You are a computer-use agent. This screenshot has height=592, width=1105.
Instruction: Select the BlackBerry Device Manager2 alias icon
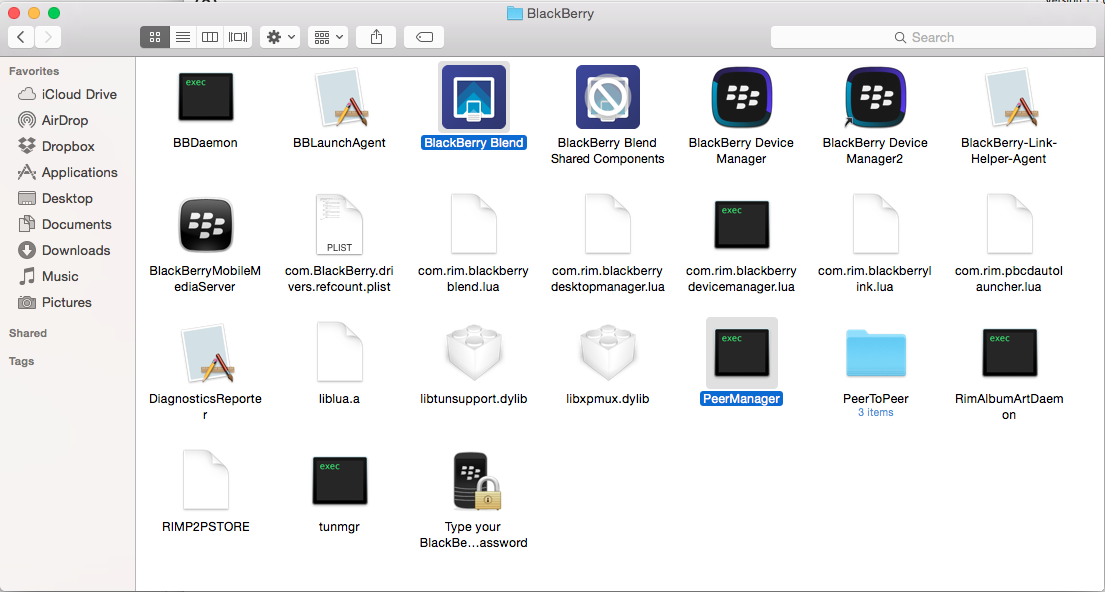click(875, 97)
